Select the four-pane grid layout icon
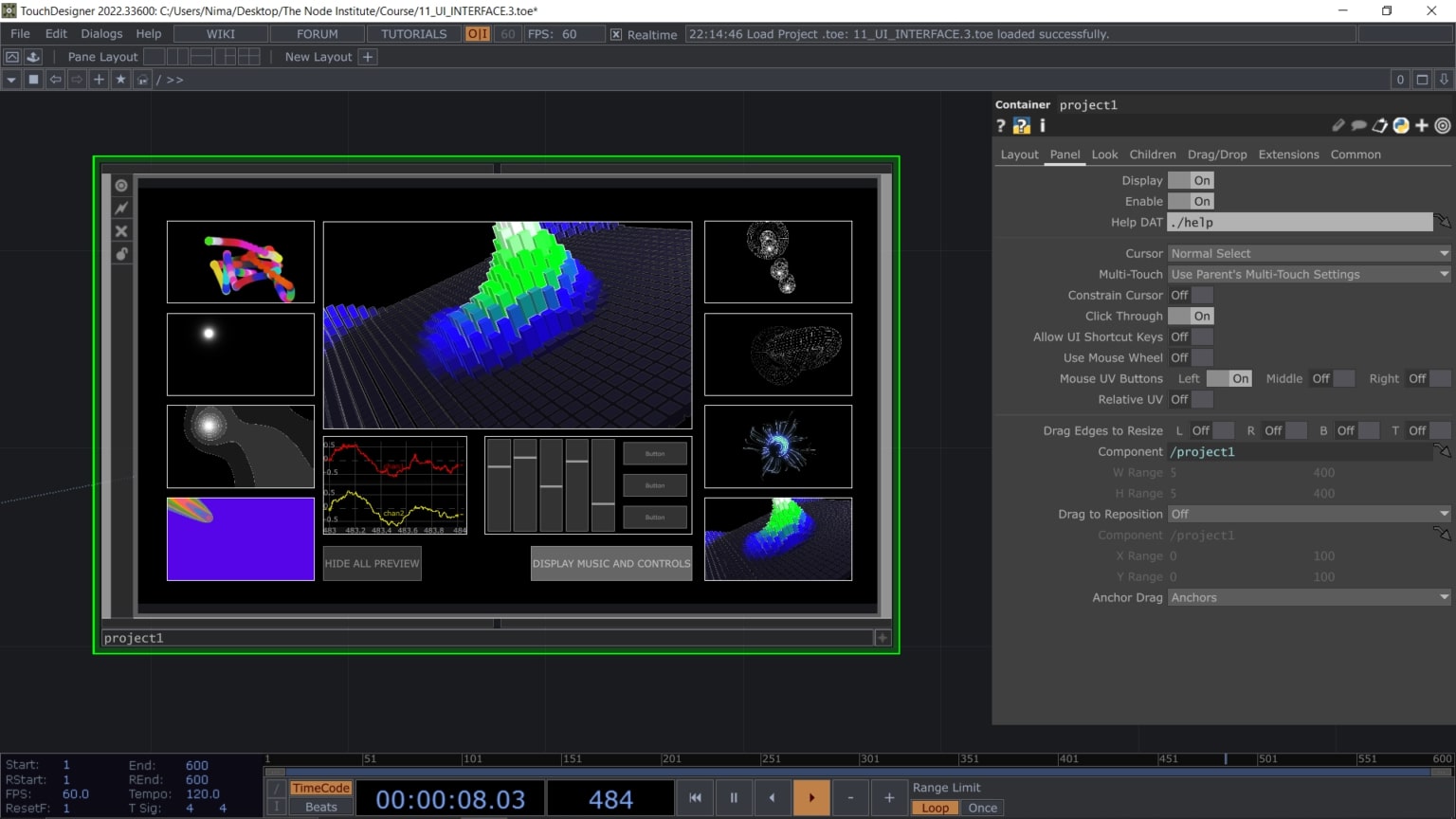 248,57
